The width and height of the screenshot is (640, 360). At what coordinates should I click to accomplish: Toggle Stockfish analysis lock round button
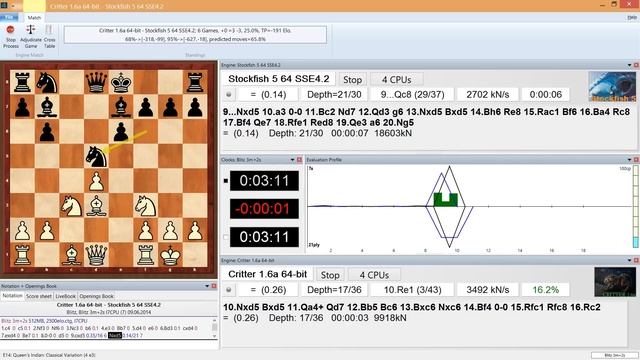(229, 94)
